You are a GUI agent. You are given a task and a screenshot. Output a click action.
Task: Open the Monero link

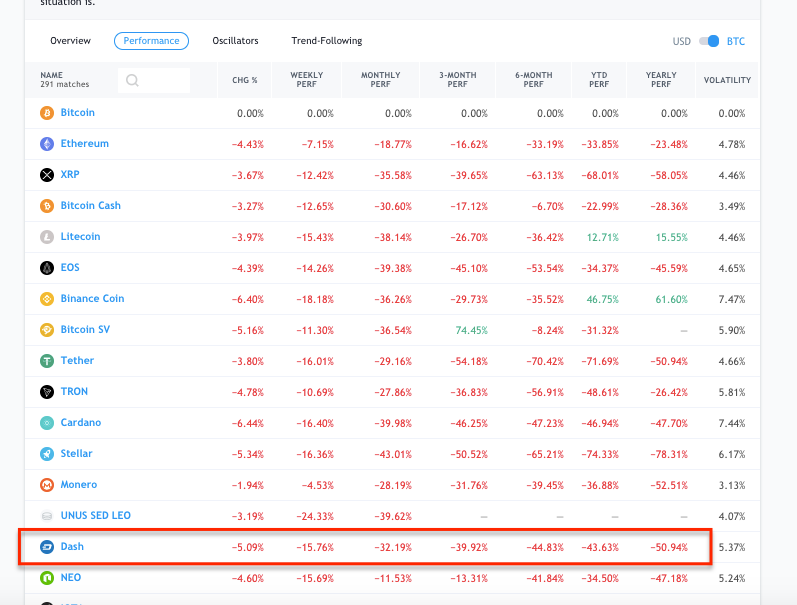pyautogui.click(x=78, y=485)
